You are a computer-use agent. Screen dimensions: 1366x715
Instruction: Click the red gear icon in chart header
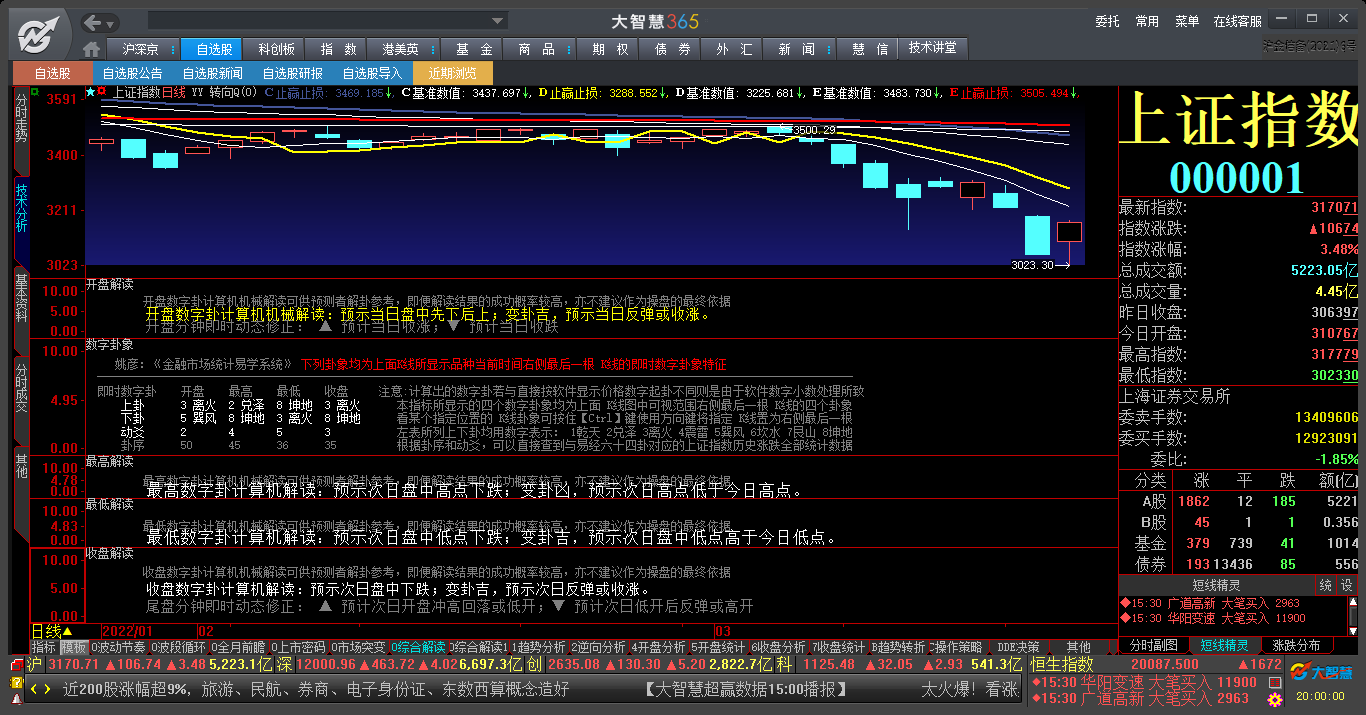click(101, 92)
